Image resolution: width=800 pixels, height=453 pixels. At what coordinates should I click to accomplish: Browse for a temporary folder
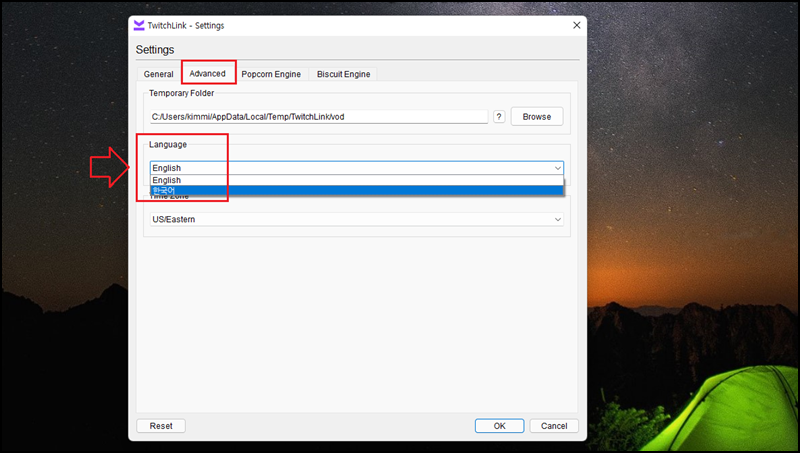(x=537, y=117)
